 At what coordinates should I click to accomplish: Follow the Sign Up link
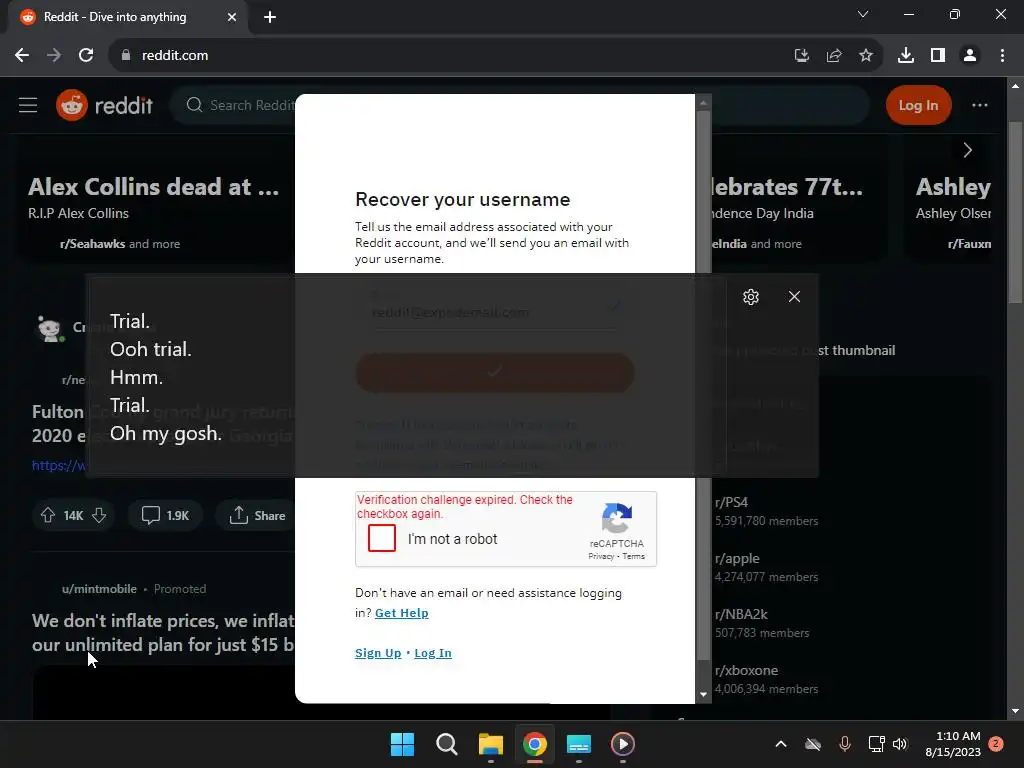[x=378, y=653]
